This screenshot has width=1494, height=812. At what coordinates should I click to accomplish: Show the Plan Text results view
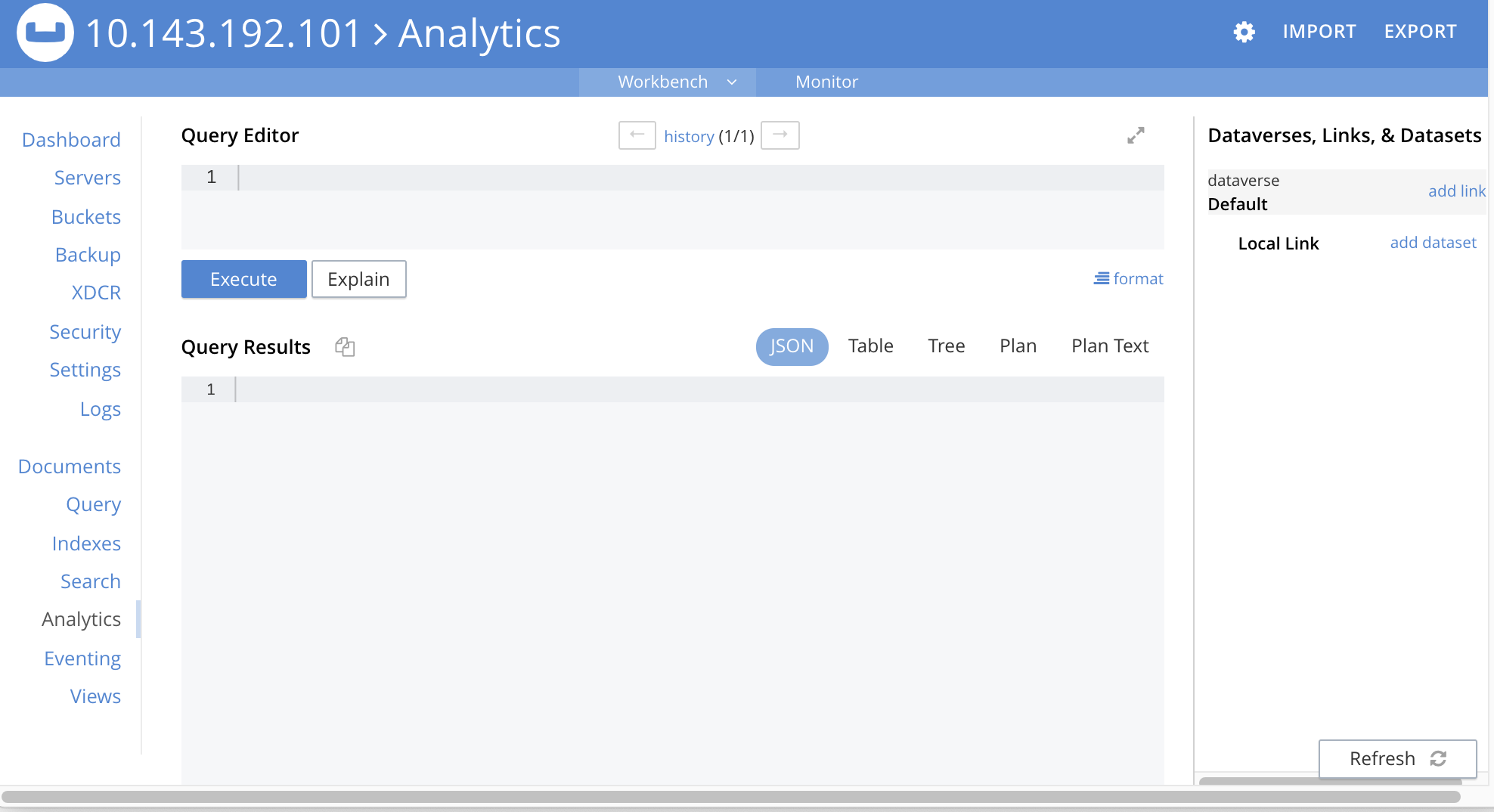coord(1110,346)
